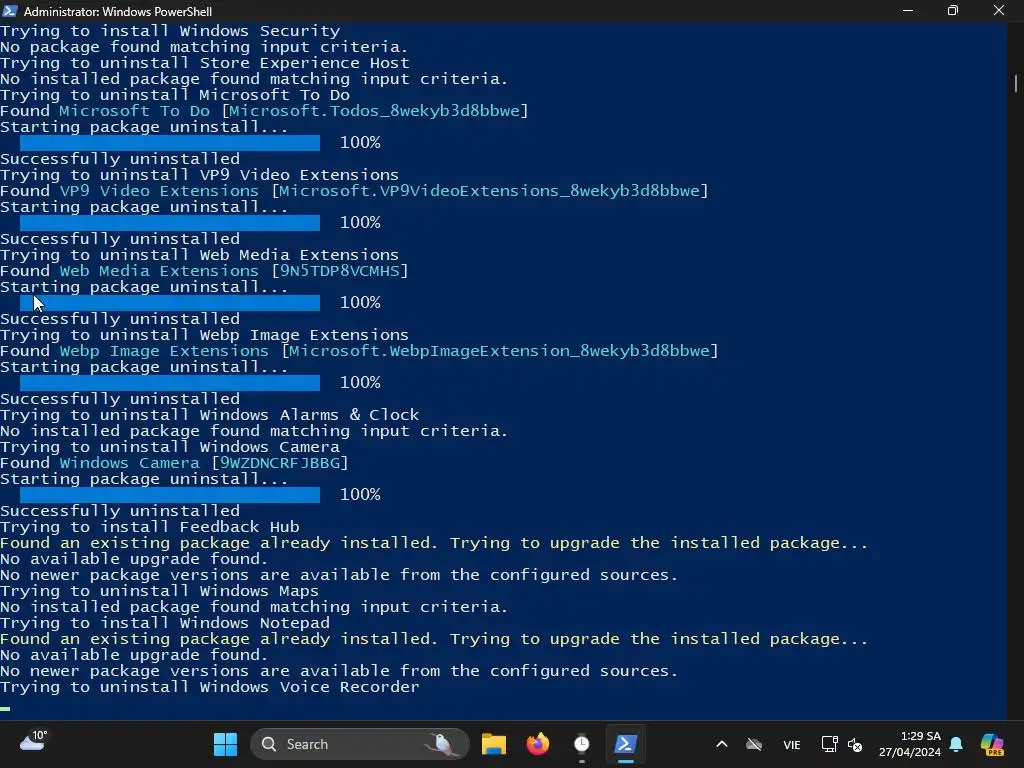The height and width of the screenshot is (768, 1024).
Task: Switch input language VIE
Action: (x=792, y=744)
